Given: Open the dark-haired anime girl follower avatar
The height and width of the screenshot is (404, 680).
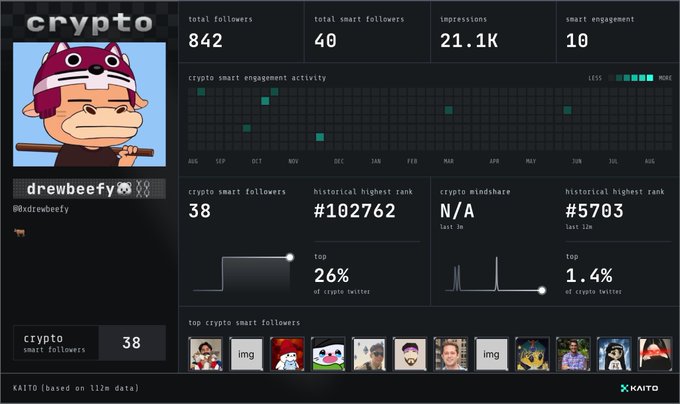Looking at the screenshot, I should click(614, 354).
